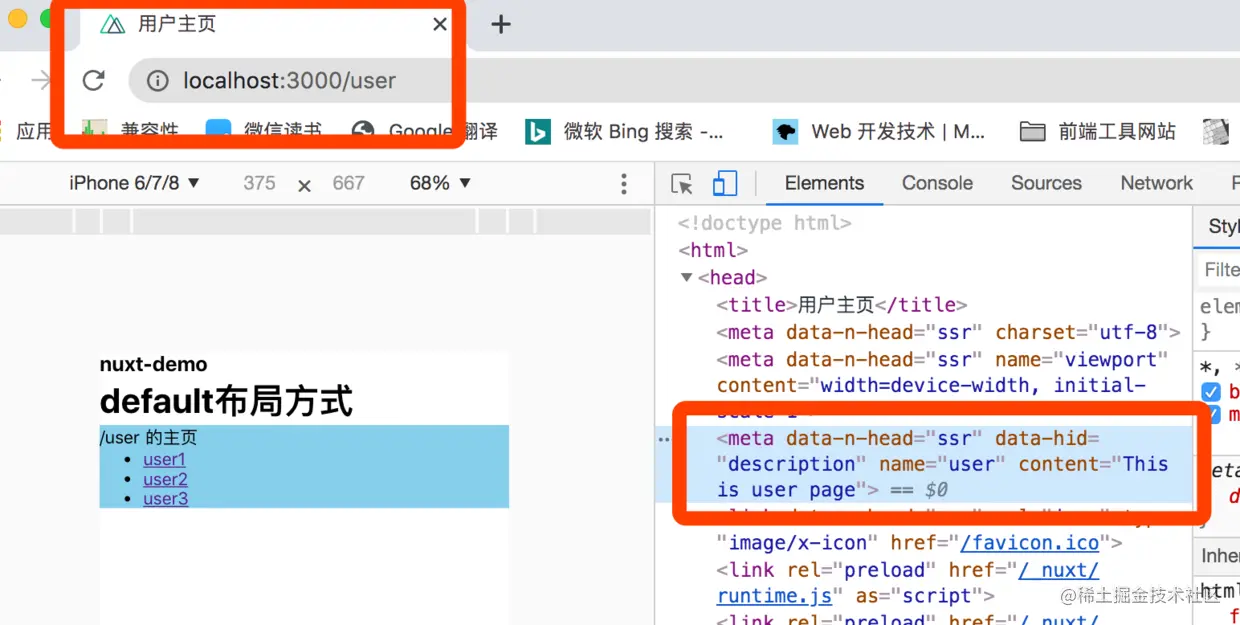The width and height of the screenshot is (1240, 625).
Task: Open the /favicon.ico link in DOM tree
Action: pyautogui.click(x=1030, y=543)
